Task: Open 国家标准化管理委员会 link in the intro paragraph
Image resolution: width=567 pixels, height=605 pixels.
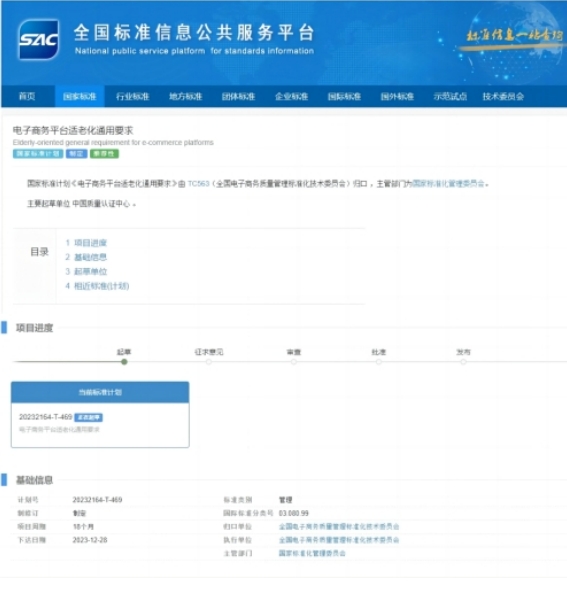Action: tap(448, 184)
